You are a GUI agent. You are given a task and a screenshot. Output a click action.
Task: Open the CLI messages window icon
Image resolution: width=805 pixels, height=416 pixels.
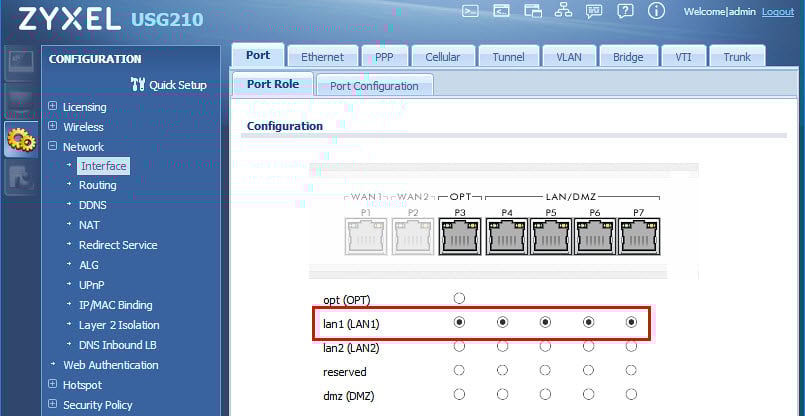click(x=502, y=11)
